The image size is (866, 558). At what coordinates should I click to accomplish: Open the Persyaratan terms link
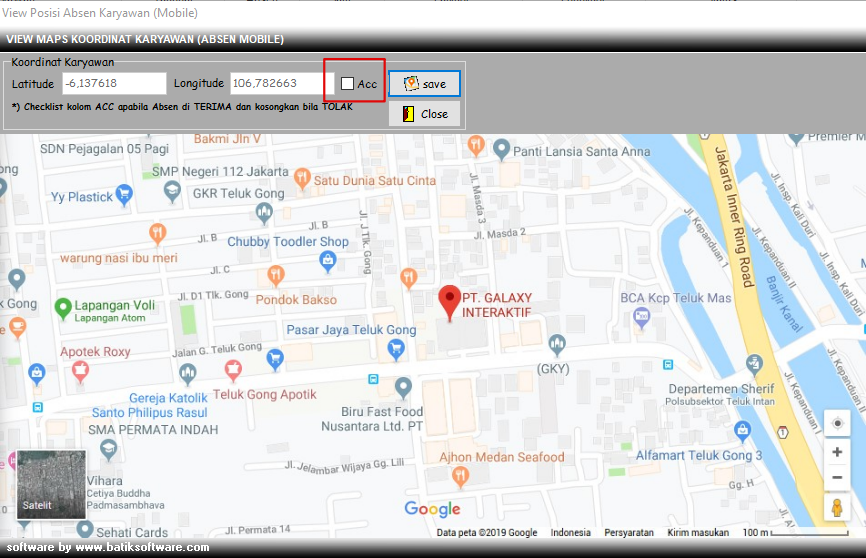pyautogui.click(x=629, y=533)
